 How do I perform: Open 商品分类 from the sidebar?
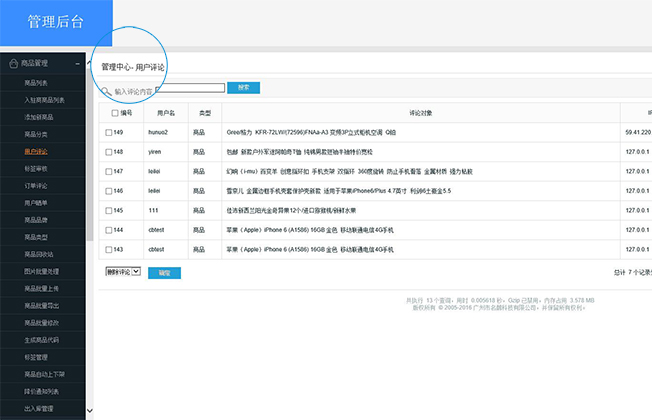coord(37,134)
